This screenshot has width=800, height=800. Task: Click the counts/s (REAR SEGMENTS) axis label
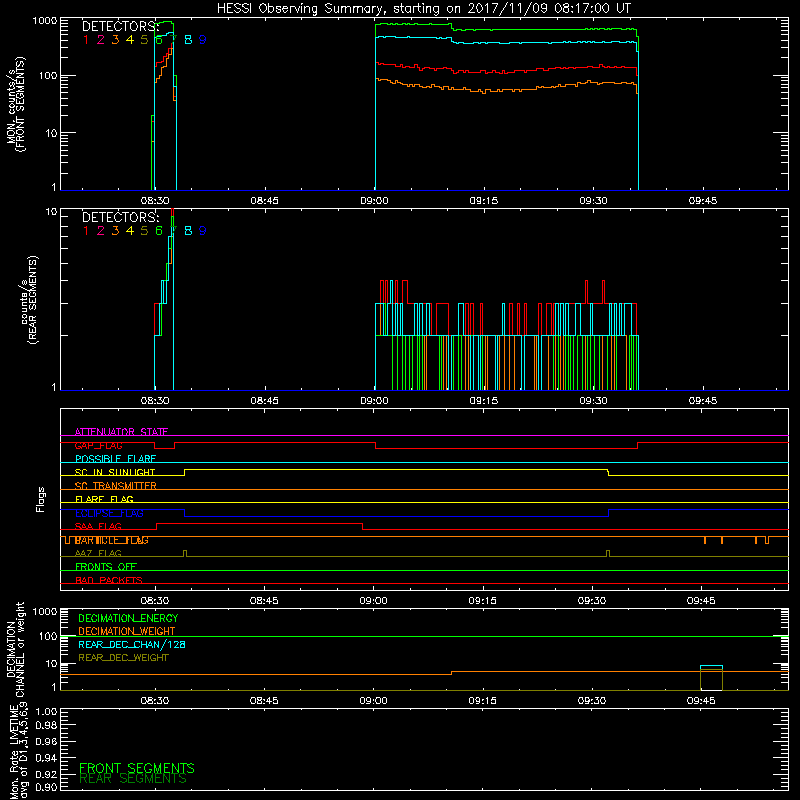point(29,299)
